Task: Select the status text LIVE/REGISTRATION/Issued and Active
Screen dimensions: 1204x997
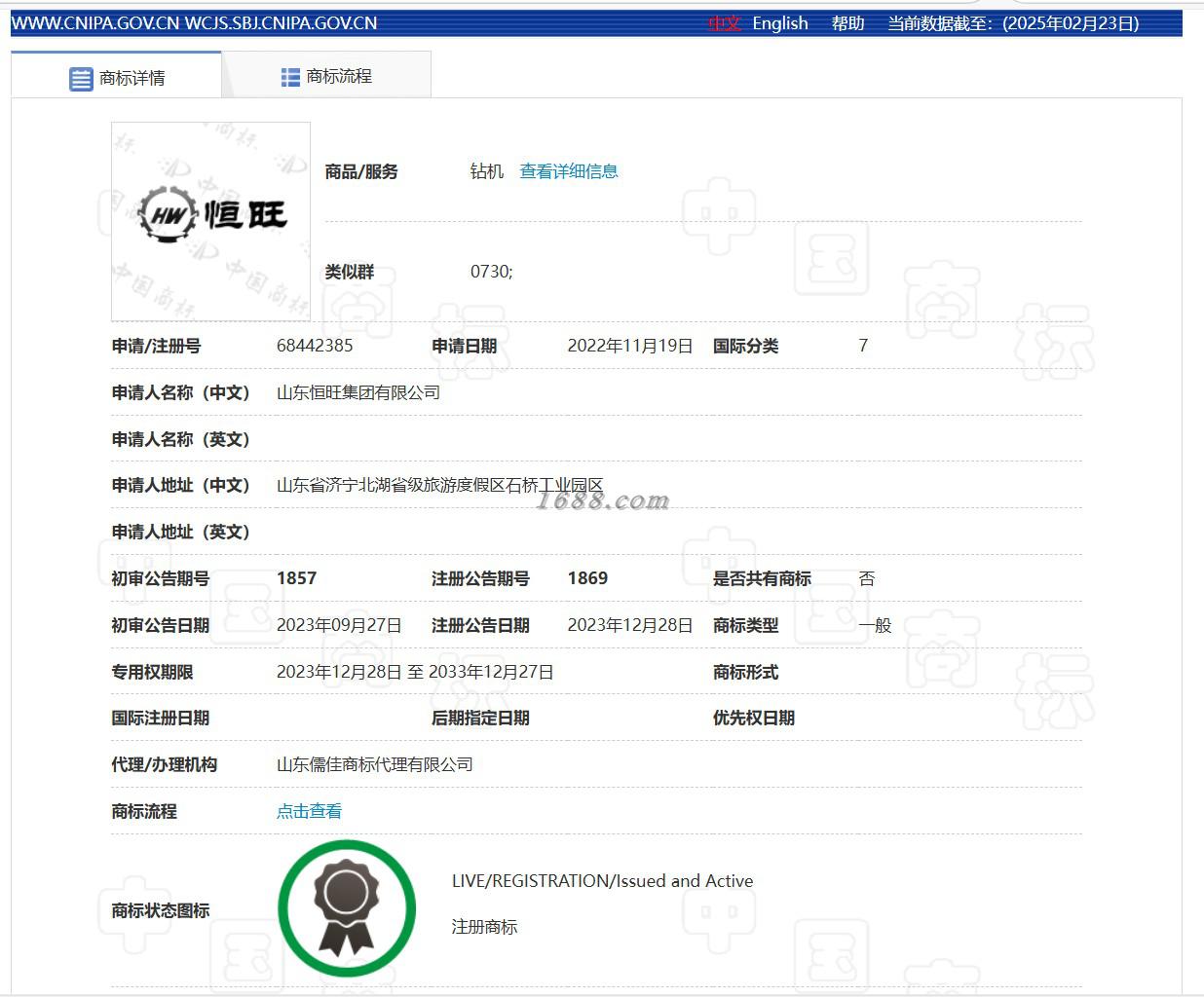Action: click(x=602, y=881)
